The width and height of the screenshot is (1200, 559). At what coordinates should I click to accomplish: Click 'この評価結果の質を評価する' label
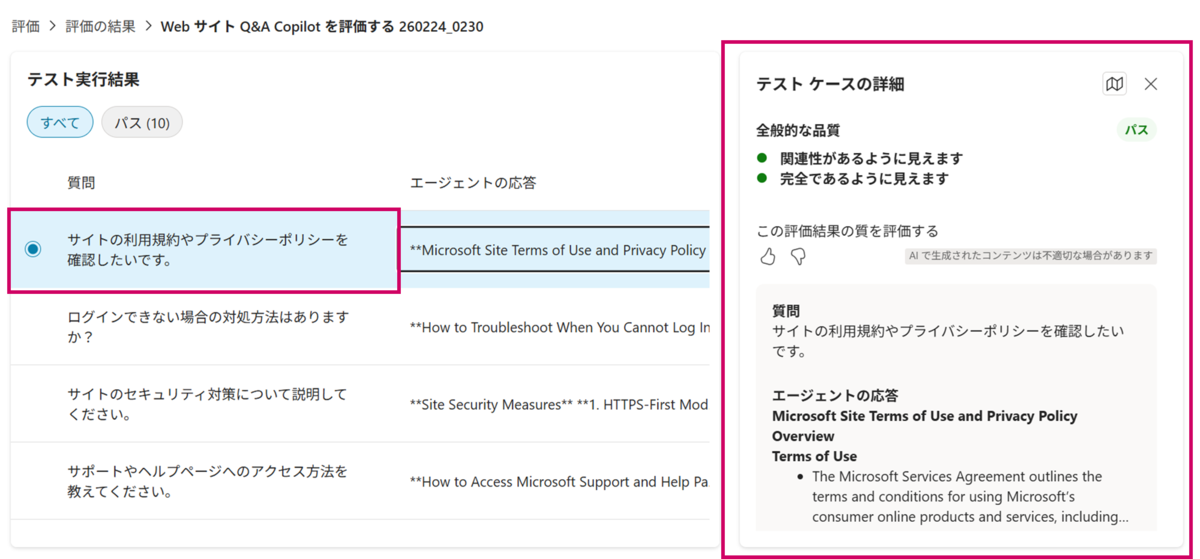coord(847,230)
